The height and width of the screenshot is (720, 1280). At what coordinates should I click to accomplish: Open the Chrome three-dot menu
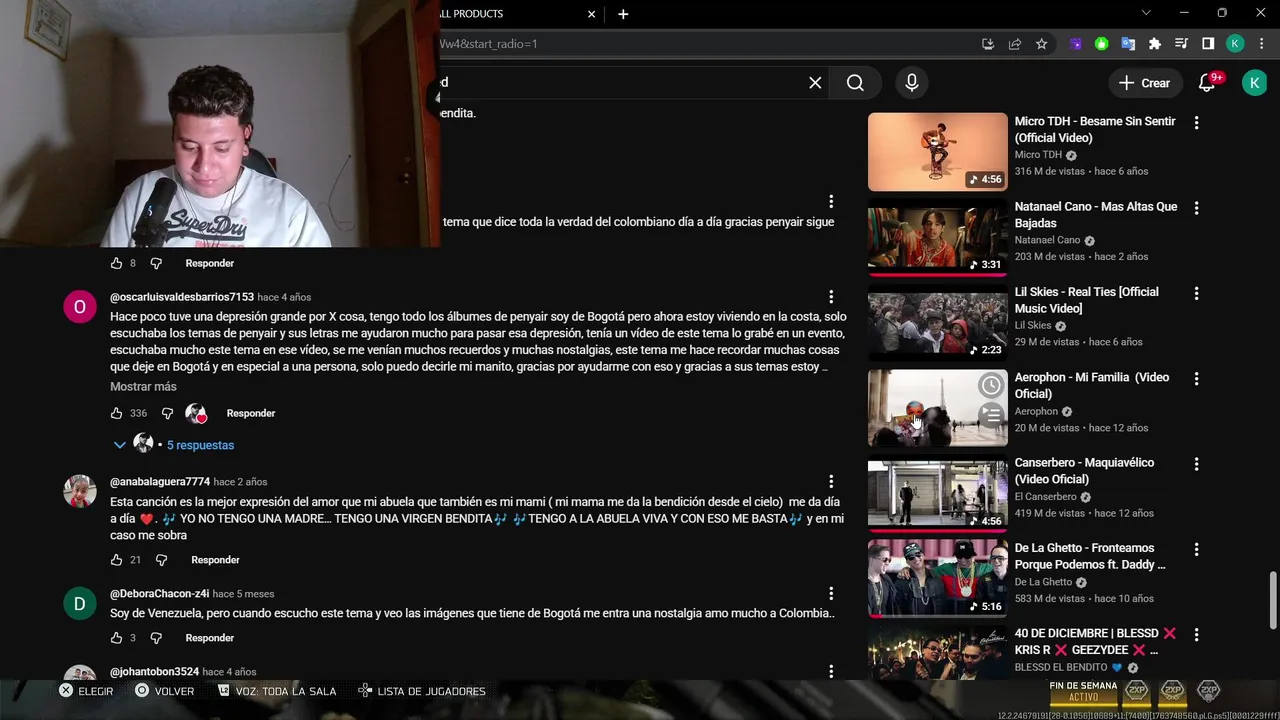(1261, 44)
